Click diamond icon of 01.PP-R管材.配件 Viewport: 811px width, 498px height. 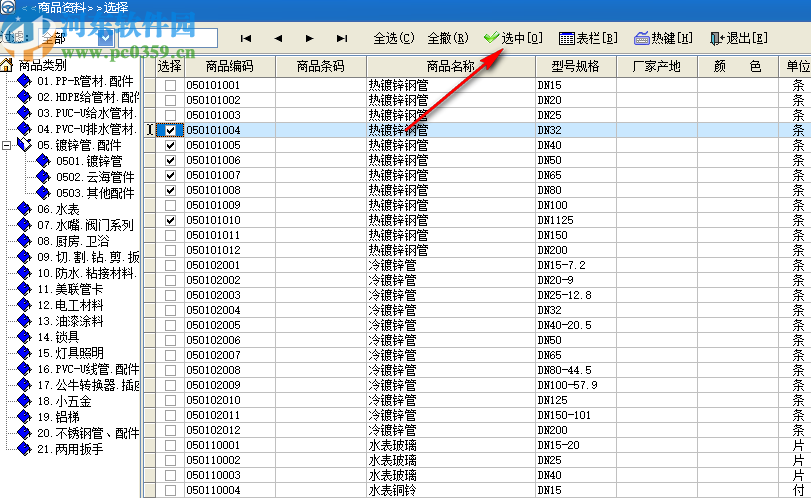pyautogui.click(x=24, y=81)
